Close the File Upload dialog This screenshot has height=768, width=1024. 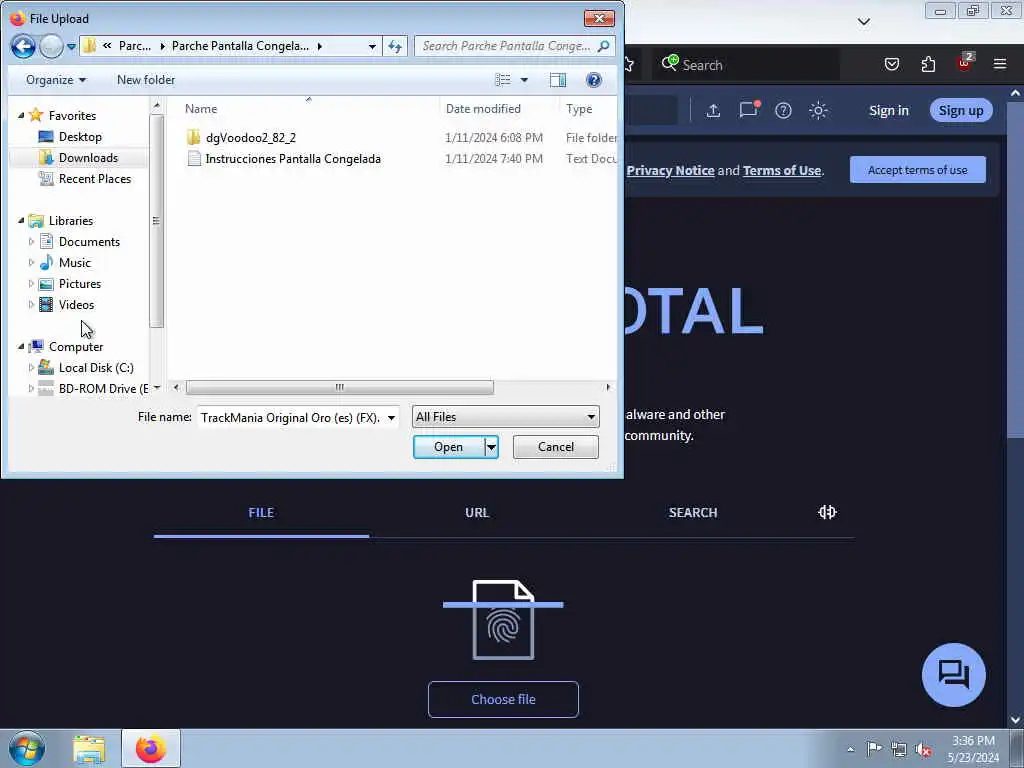(599, 18)
